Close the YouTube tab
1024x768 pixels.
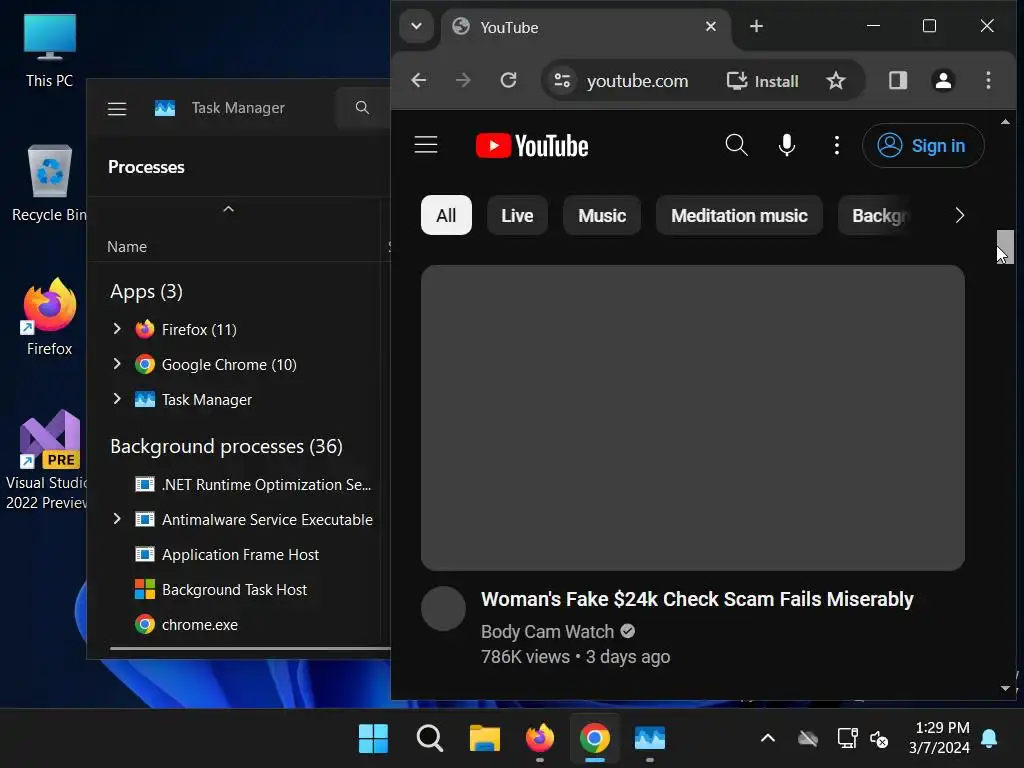pyautogui.click(x=711, y=26)
